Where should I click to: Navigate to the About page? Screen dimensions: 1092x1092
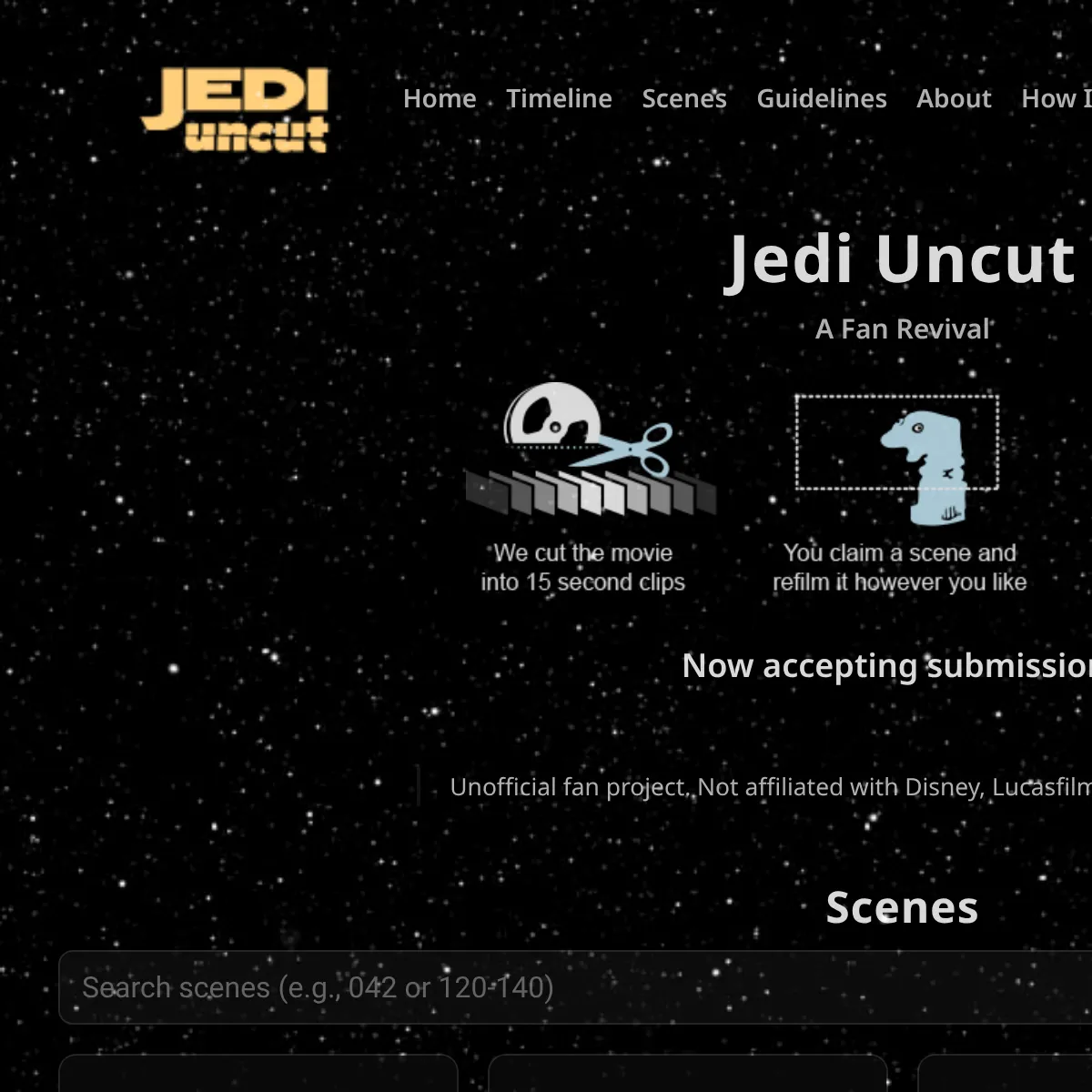point(954,98)
